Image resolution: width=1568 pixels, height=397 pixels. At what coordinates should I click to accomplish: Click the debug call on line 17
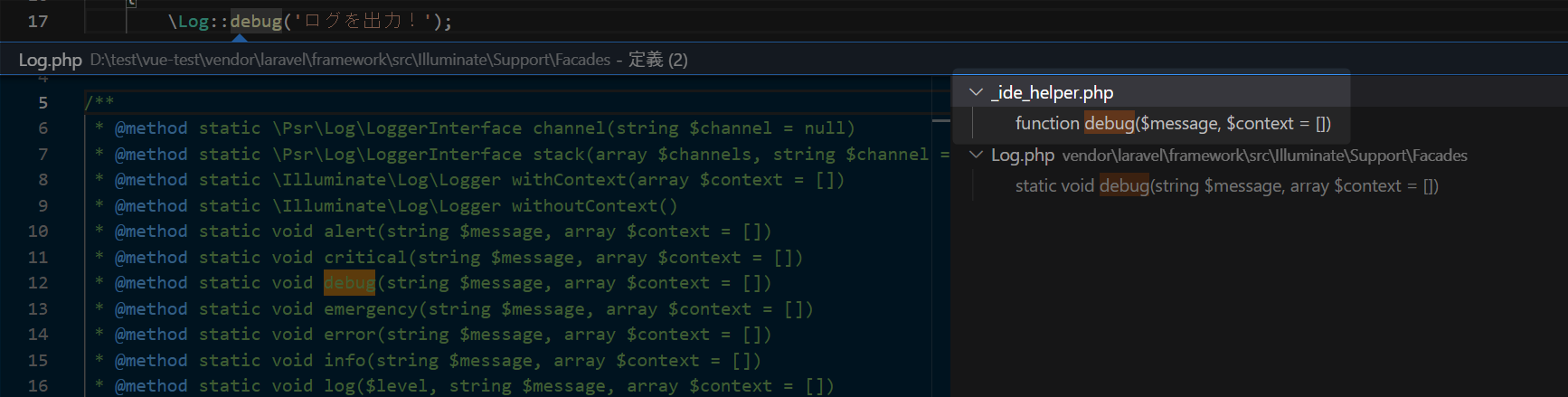pos(256,21)
